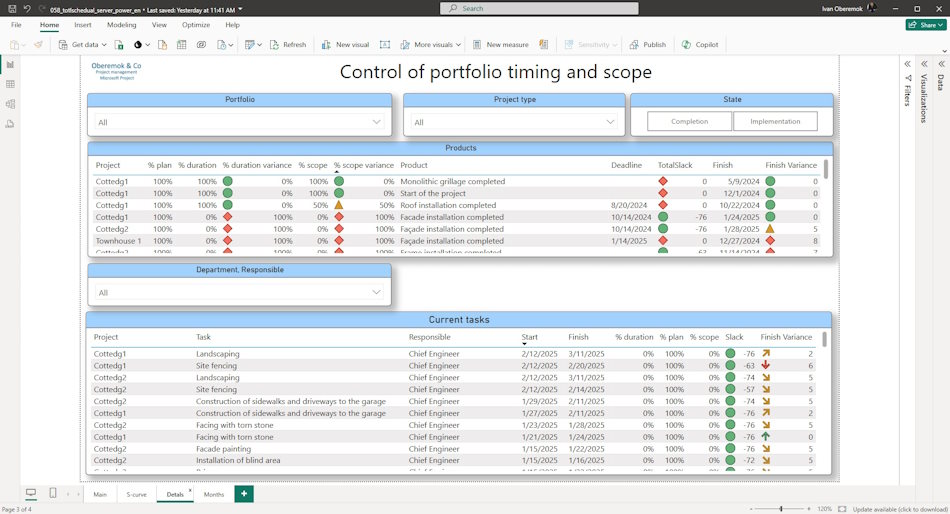
Task: Toggle the Completion state slicer button
Action: [x=689, y=121]
